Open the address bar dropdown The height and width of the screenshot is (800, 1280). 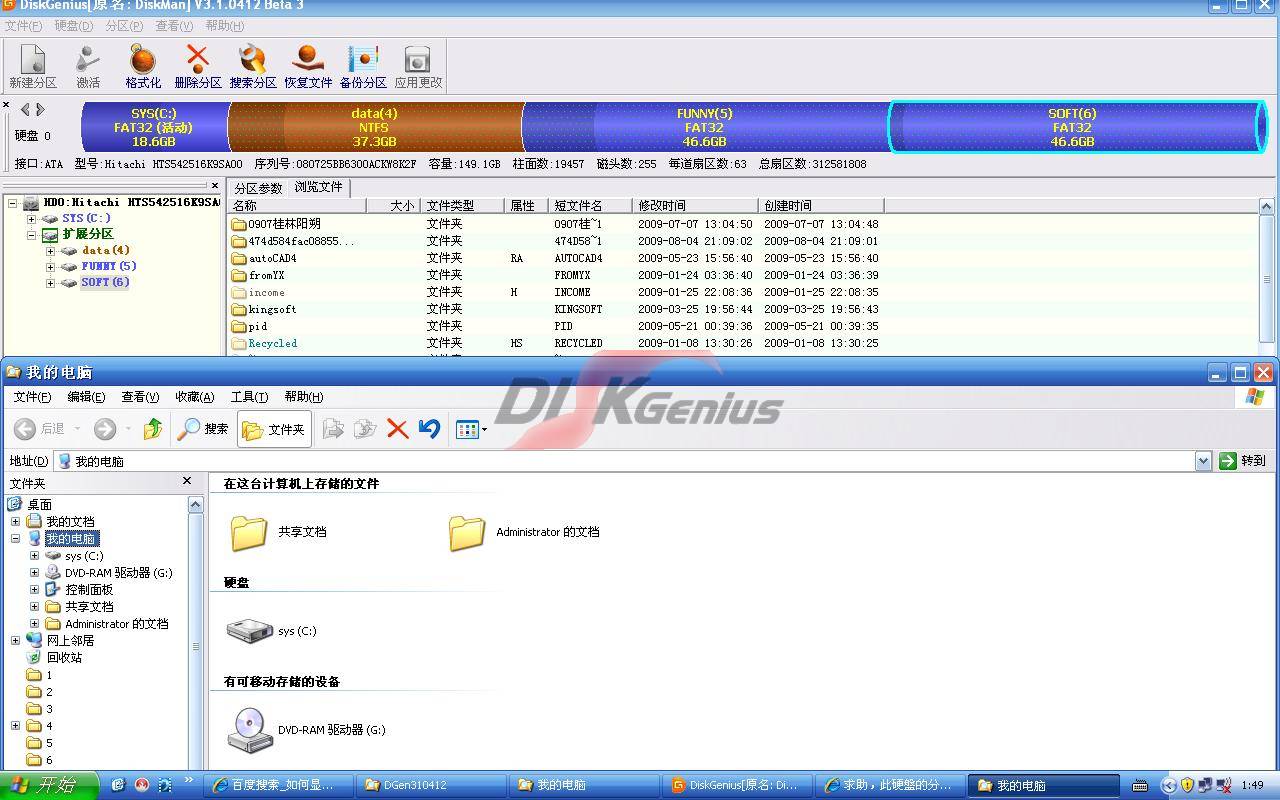[1203, 461]
